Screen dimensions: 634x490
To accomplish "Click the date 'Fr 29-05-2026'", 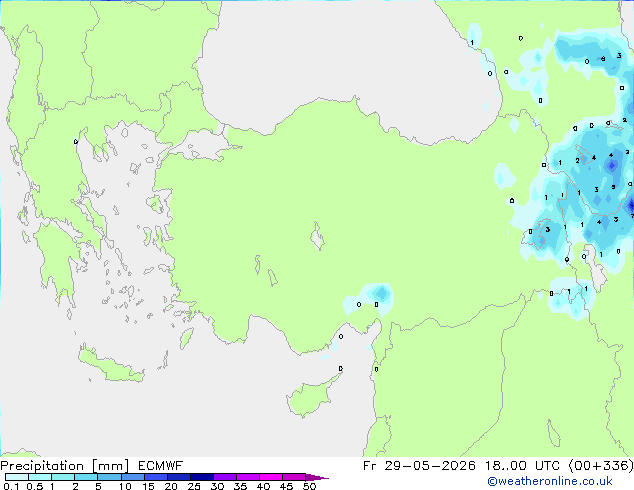I will pos(419,466).
